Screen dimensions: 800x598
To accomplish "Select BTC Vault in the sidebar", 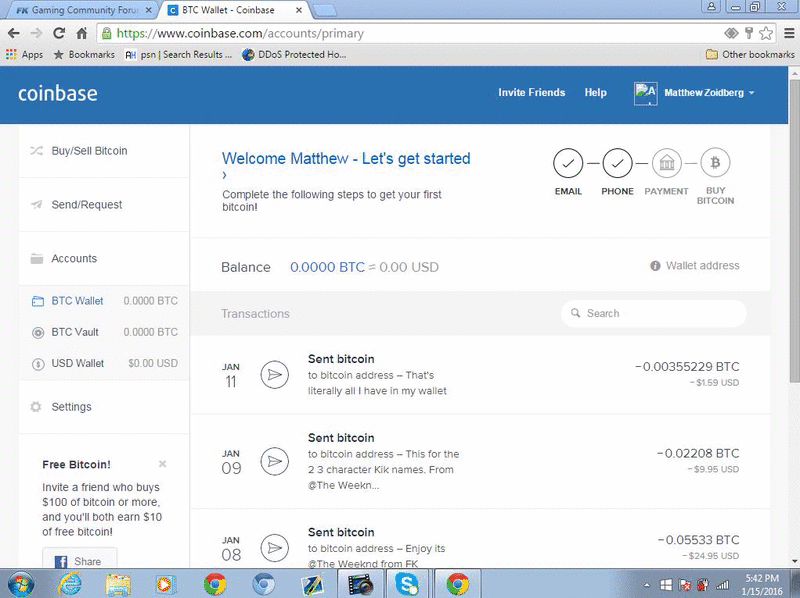I will tap(104, 332).
